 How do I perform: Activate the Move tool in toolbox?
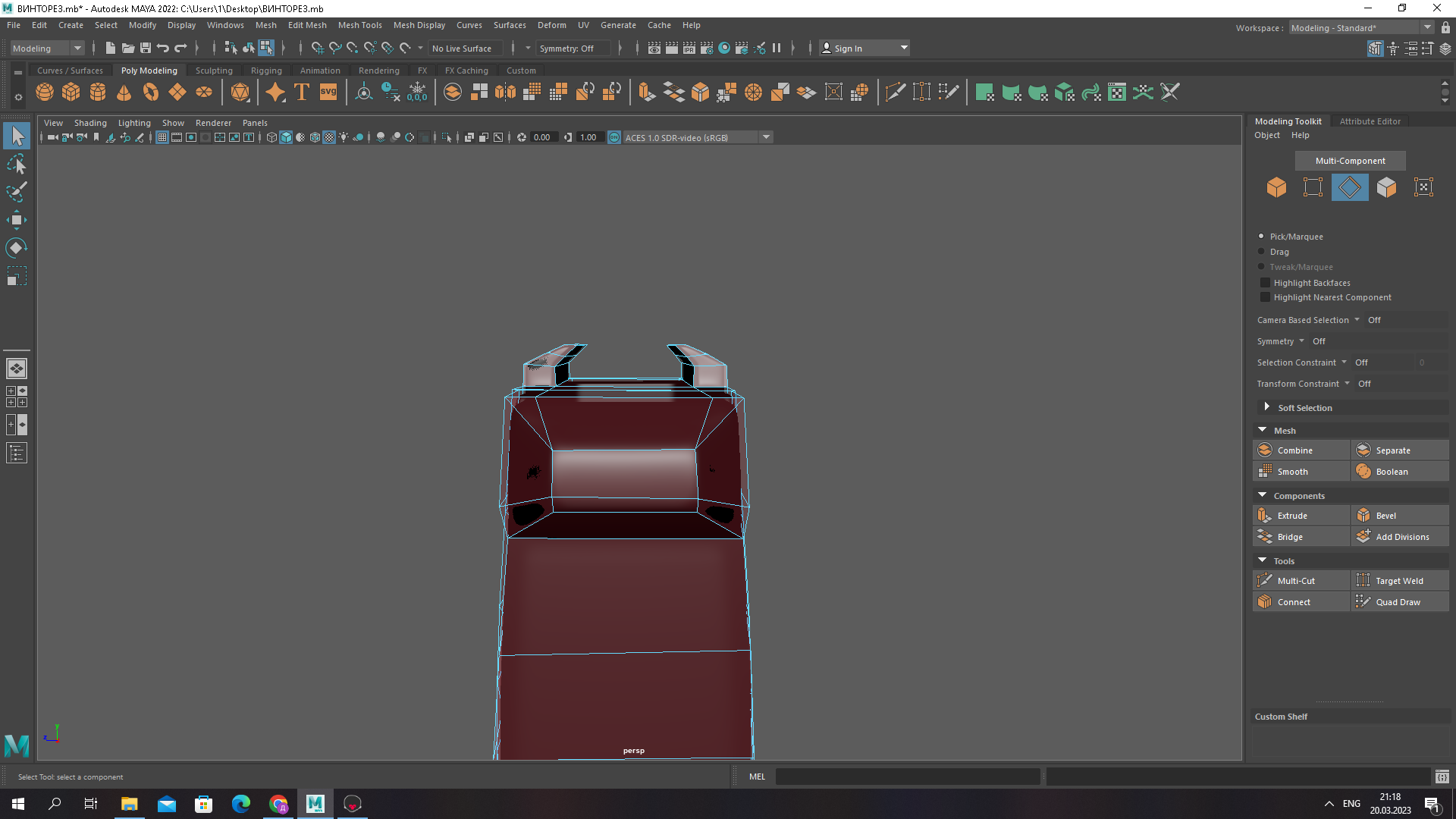point(17,220)
